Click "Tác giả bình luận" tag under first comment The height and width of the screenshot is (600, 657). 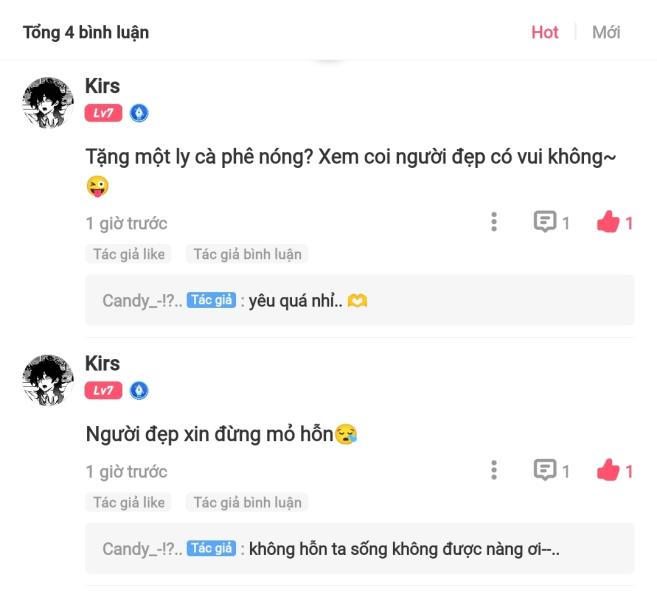[x=247, y=254]
